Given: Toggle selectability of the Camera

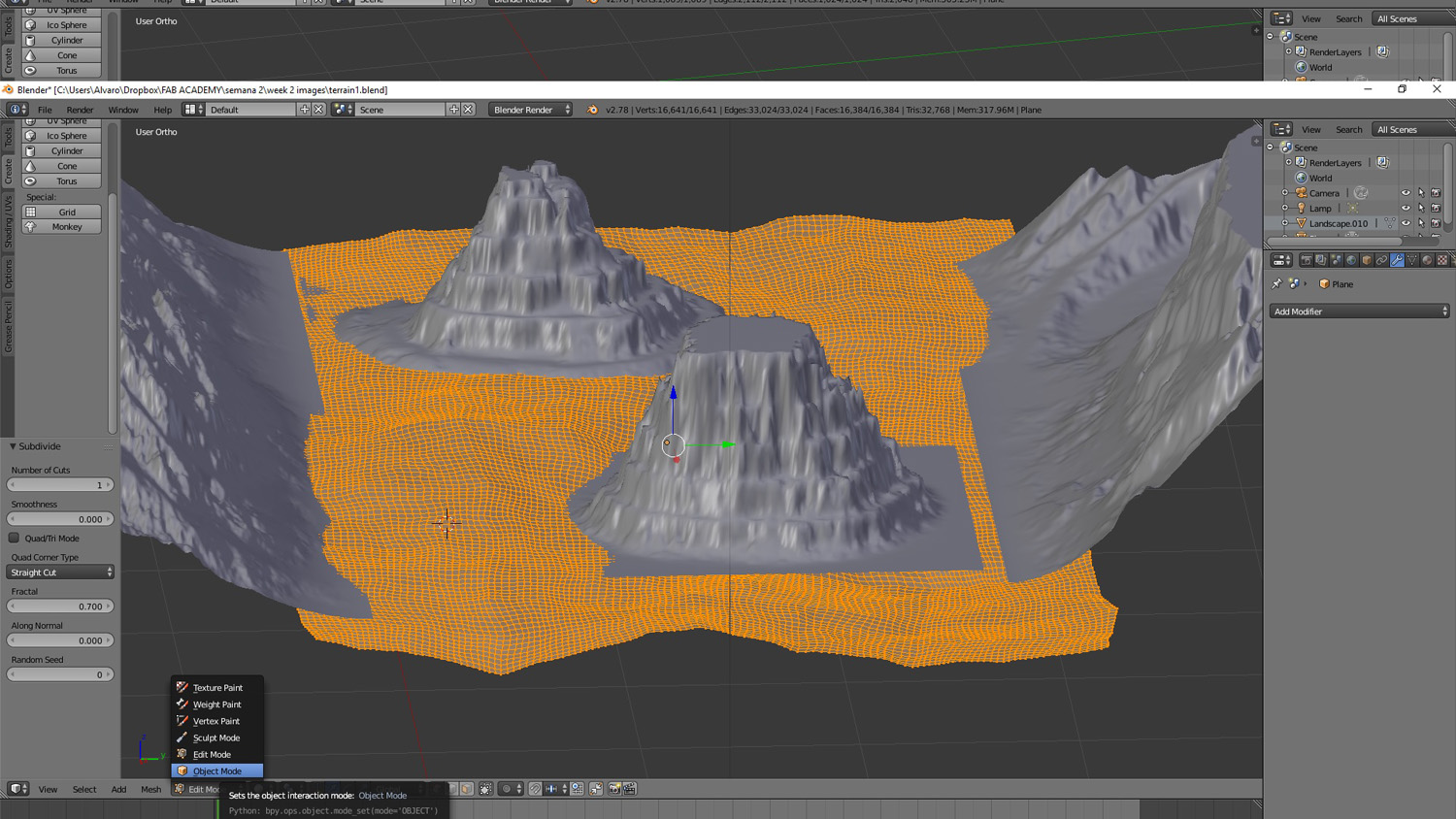Looking at the screenshot, I should click(1421, 193).
